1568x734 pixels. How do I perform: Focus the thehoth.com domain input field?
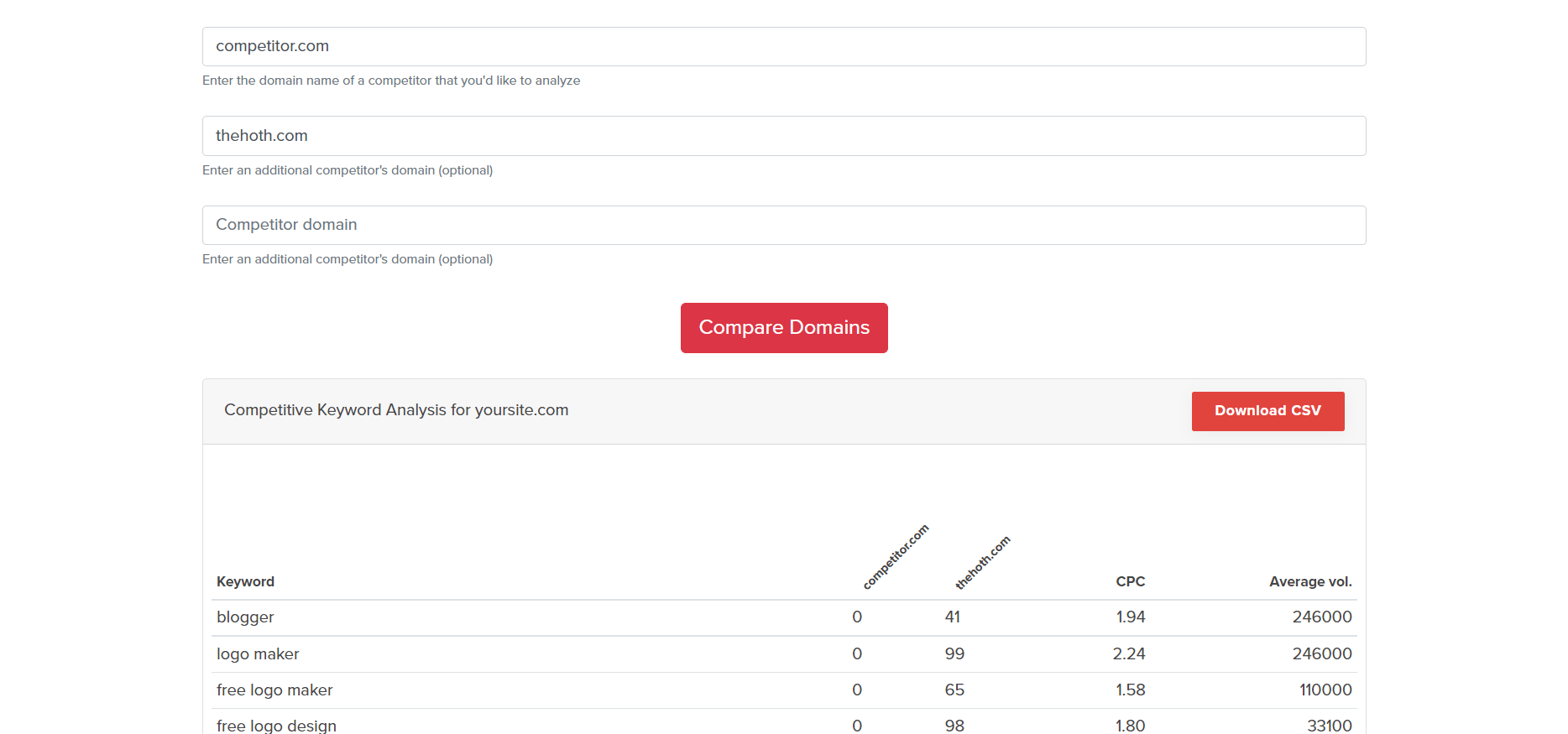pos(784,136)
